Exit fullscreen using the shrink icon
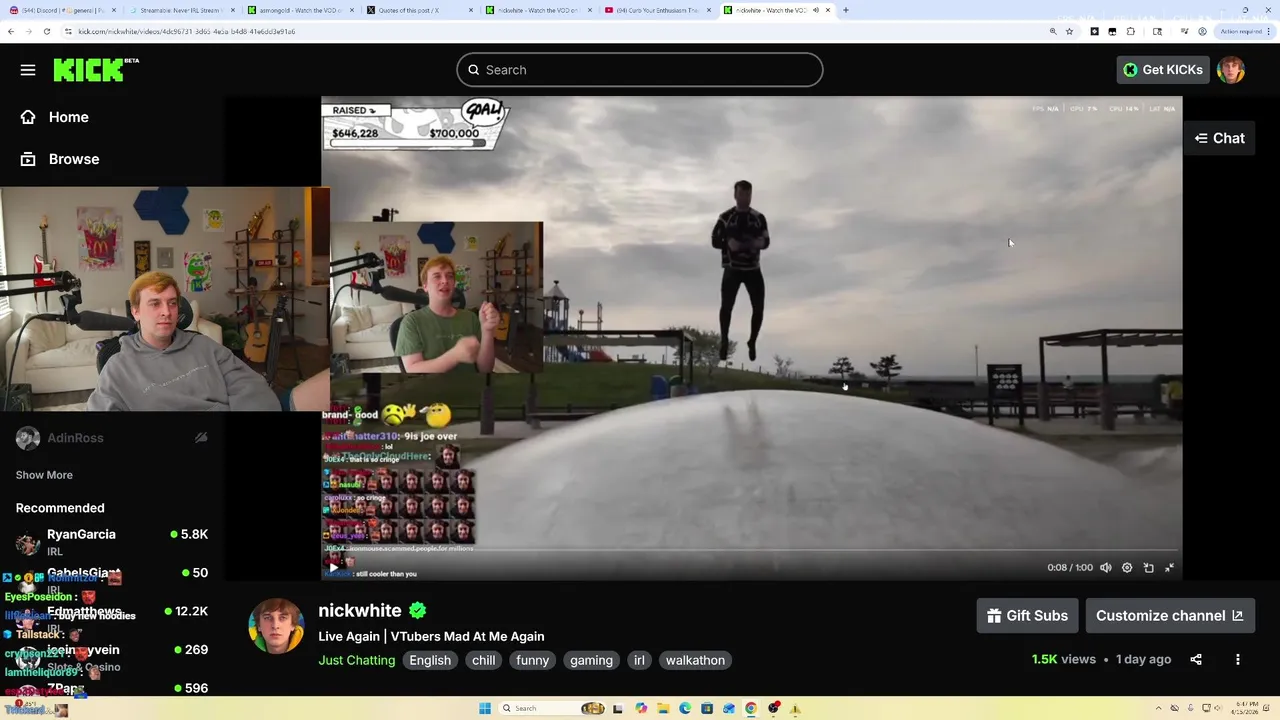1280x720 pixels. tap(1169, 568)
